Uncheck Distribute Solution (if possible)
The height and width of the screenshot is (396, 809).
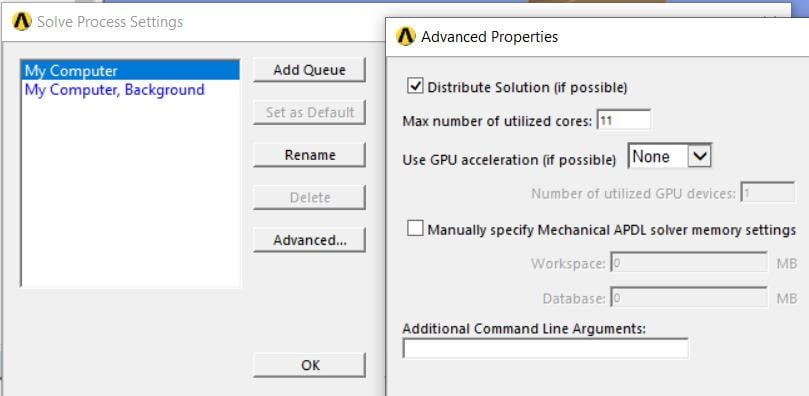click(x=415, y=86)
